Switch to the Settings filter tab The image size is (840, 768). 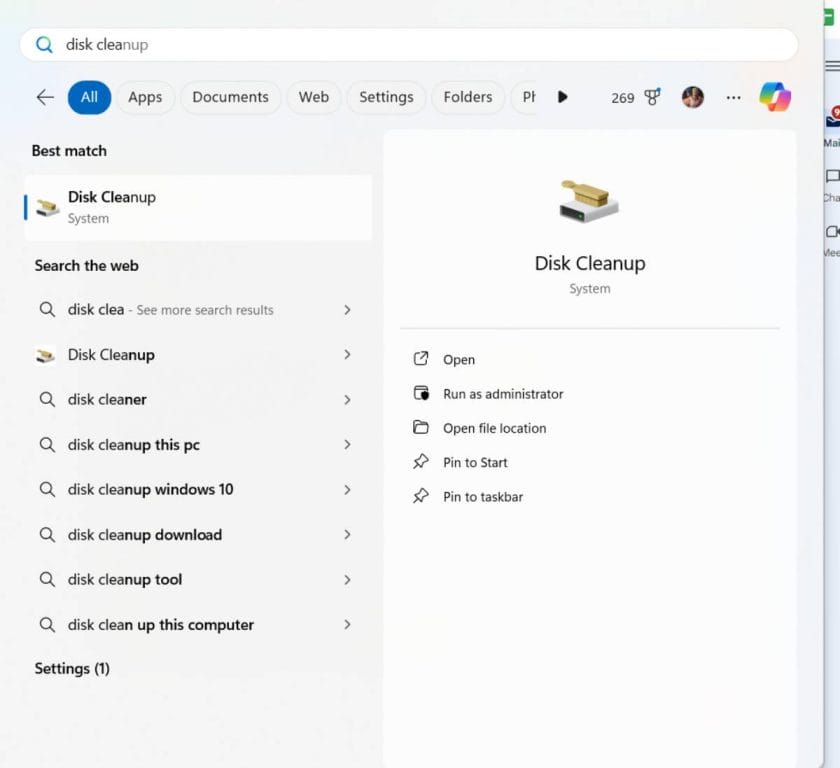click(386, 97)
